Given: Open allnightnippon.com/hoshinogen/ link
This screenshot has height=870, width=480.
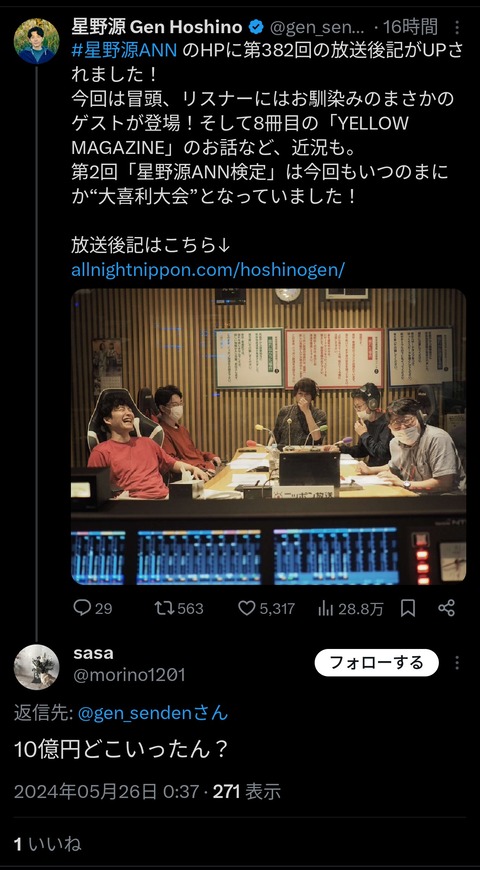Looking at the screenshot, I should coord(208,270).
